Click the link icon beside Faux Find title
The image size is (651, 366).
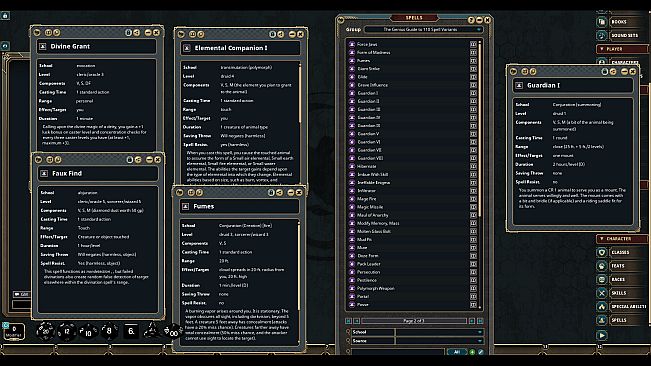point(44,173)
